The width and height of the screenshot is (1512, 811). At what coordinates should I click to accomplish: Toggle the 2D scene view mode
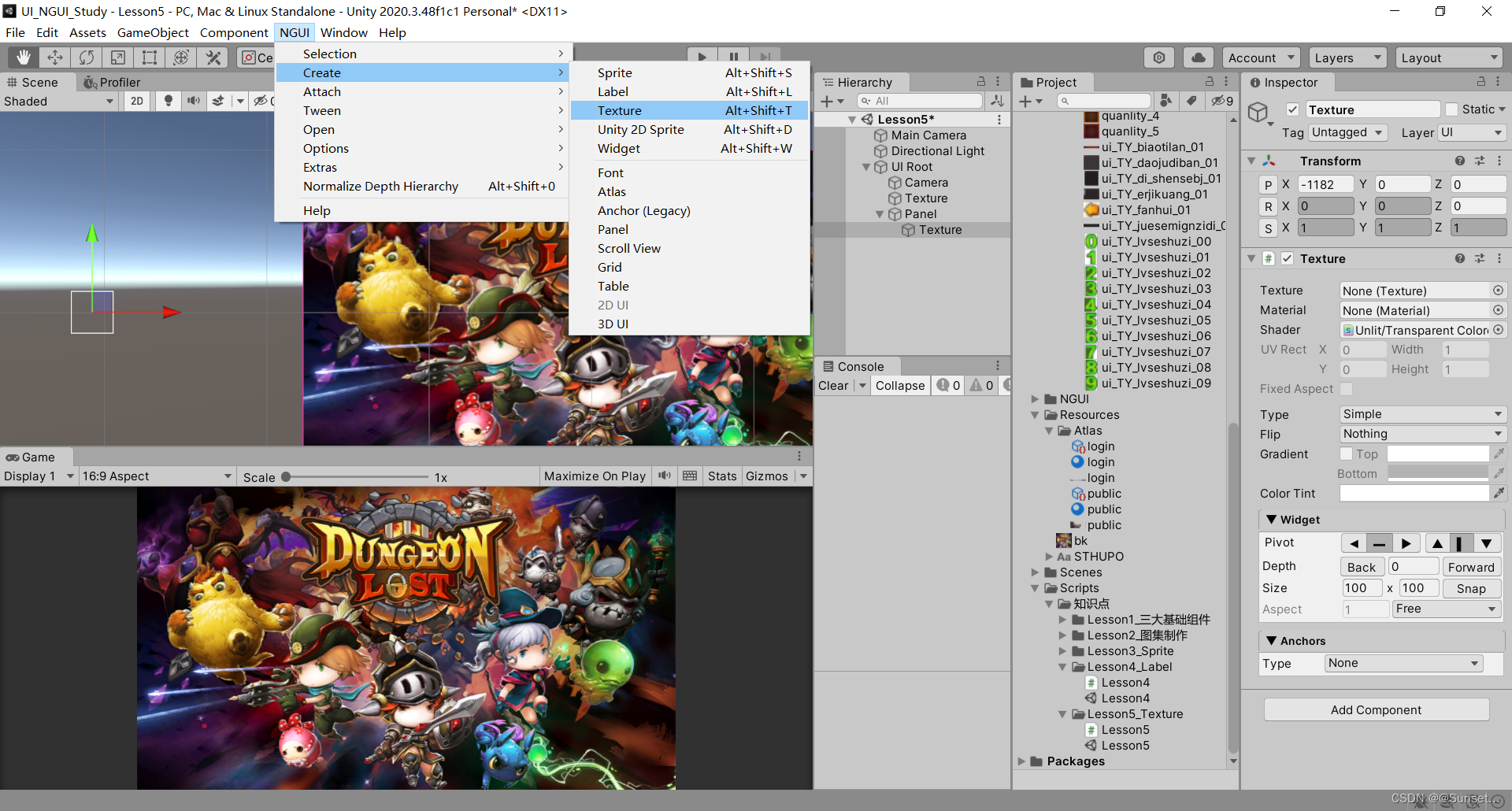(137, 101)
